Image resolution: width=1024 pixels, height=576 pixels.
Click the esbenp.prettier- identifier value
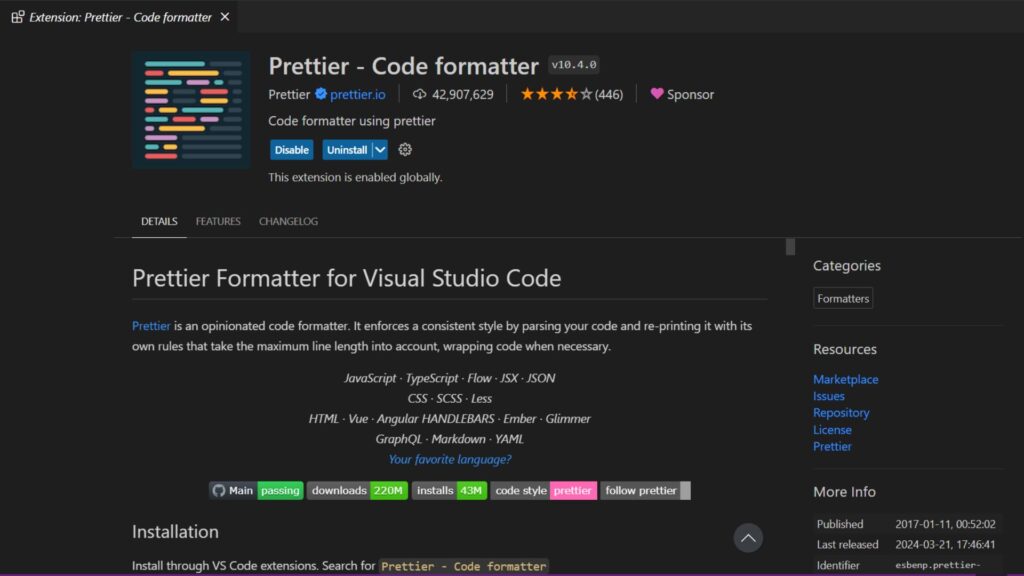click(x=938, y=565)
